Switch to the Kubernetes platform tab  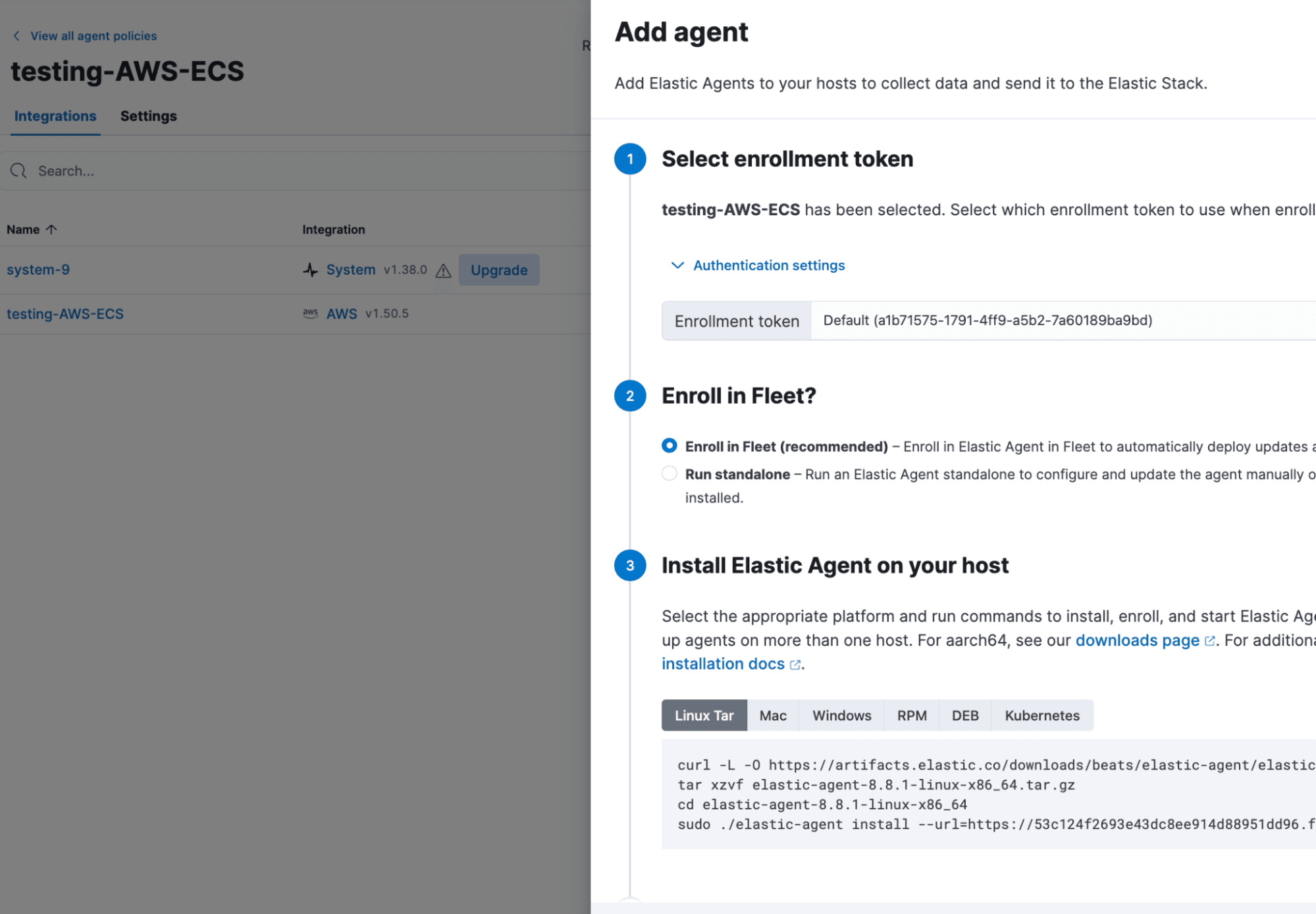coord(1042,715)
